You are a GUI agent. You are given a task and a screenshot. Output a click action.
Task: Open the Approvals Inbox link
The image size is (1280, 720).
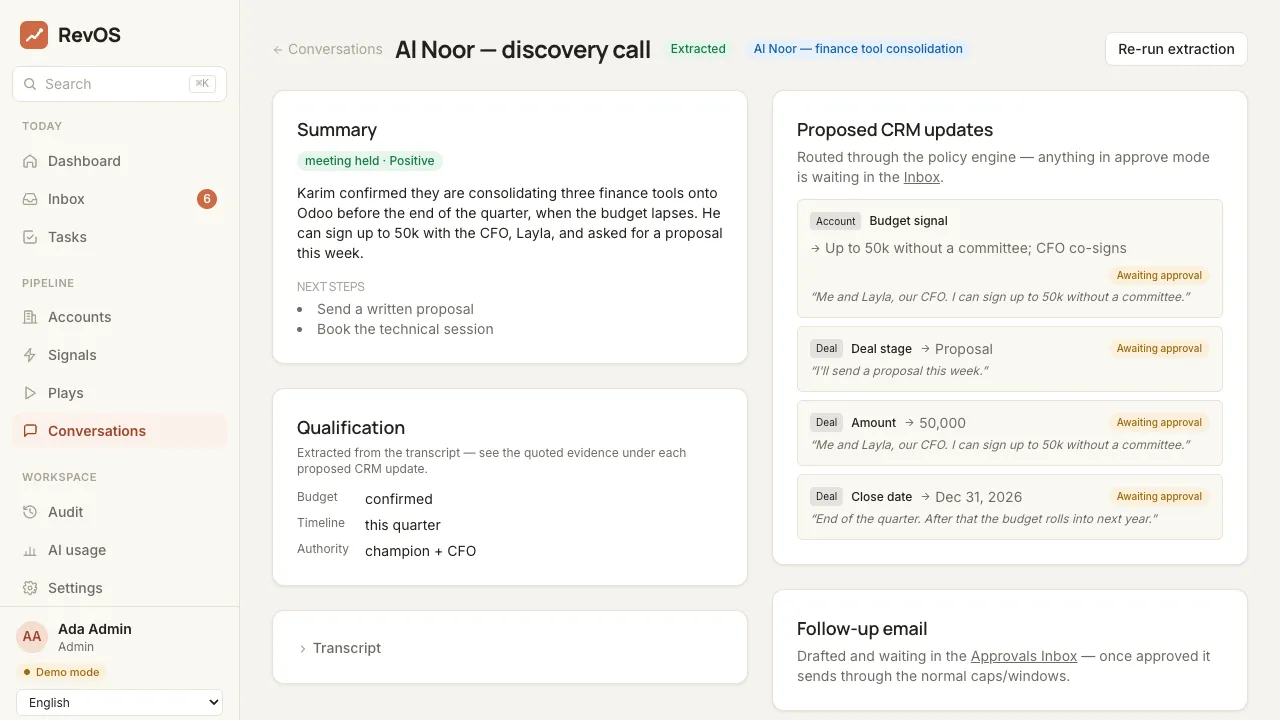pos(1024,656)
